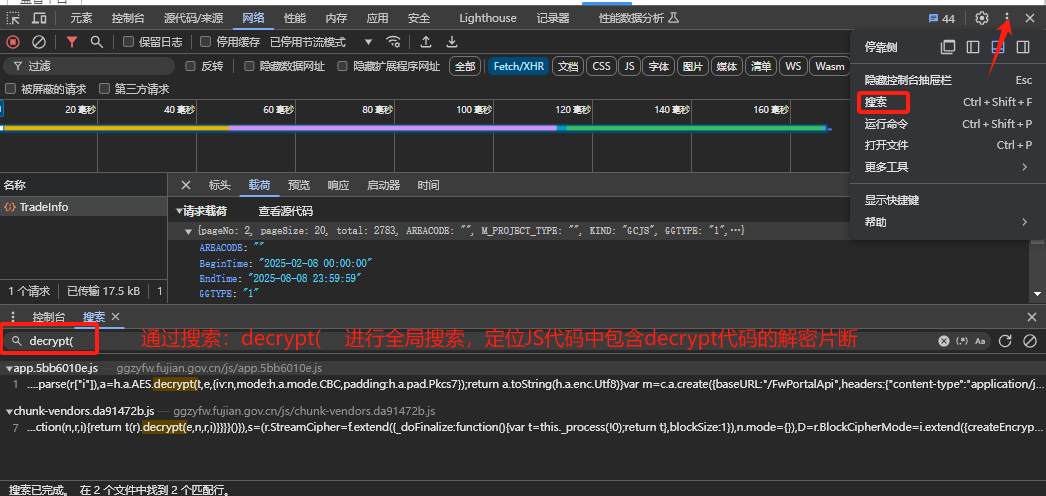Enable 停用缓存 checkbox
Image resolution: width=1046 pixels, height=496 pixels.
(x=205, y=42)
